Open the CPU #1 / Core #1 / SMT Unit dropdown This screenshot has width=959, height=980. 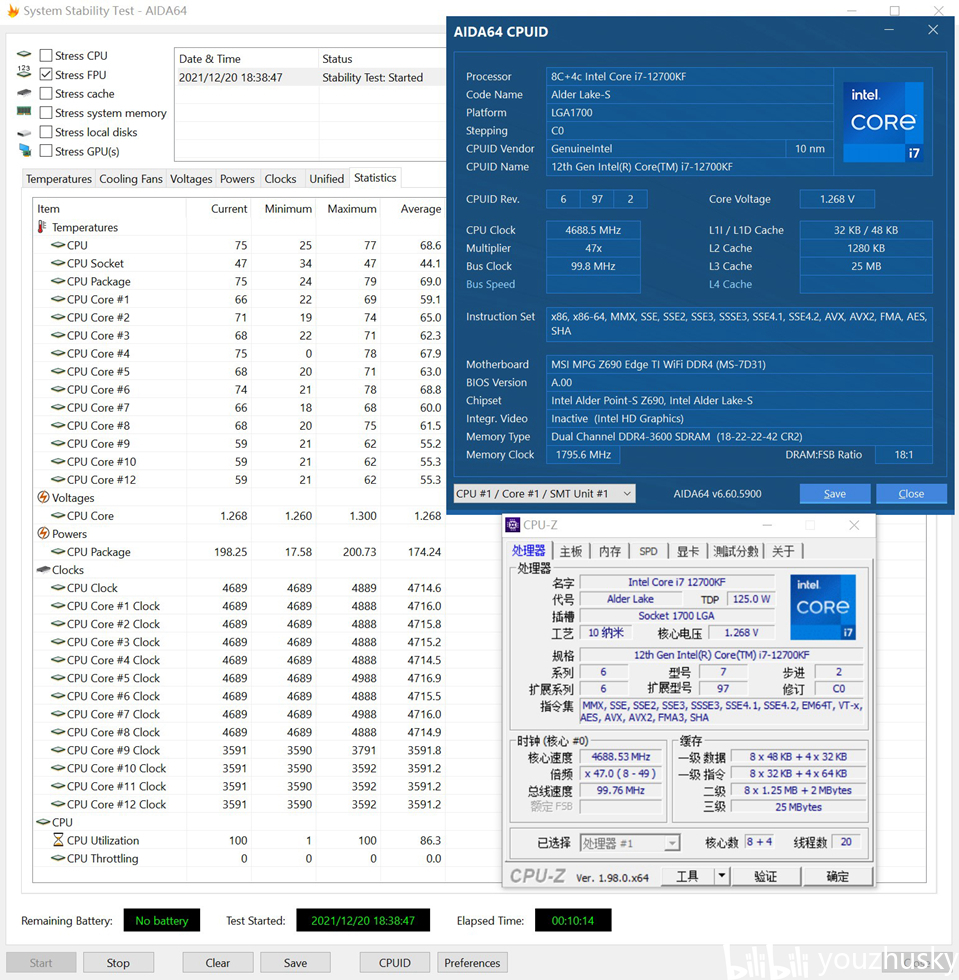[x=545, y=494]
